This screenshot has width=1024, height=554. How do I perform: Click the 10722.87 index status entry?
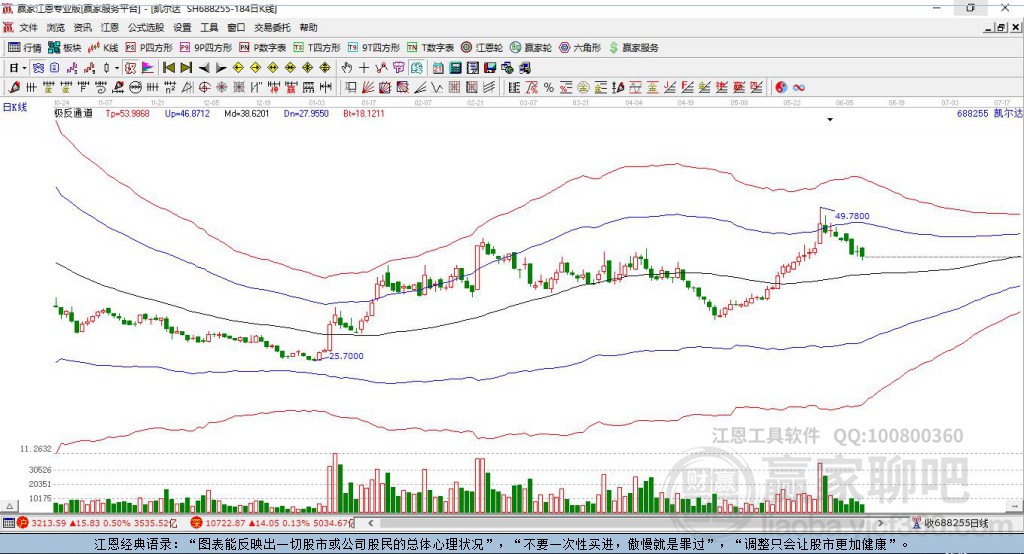click(x=272, y=523)
